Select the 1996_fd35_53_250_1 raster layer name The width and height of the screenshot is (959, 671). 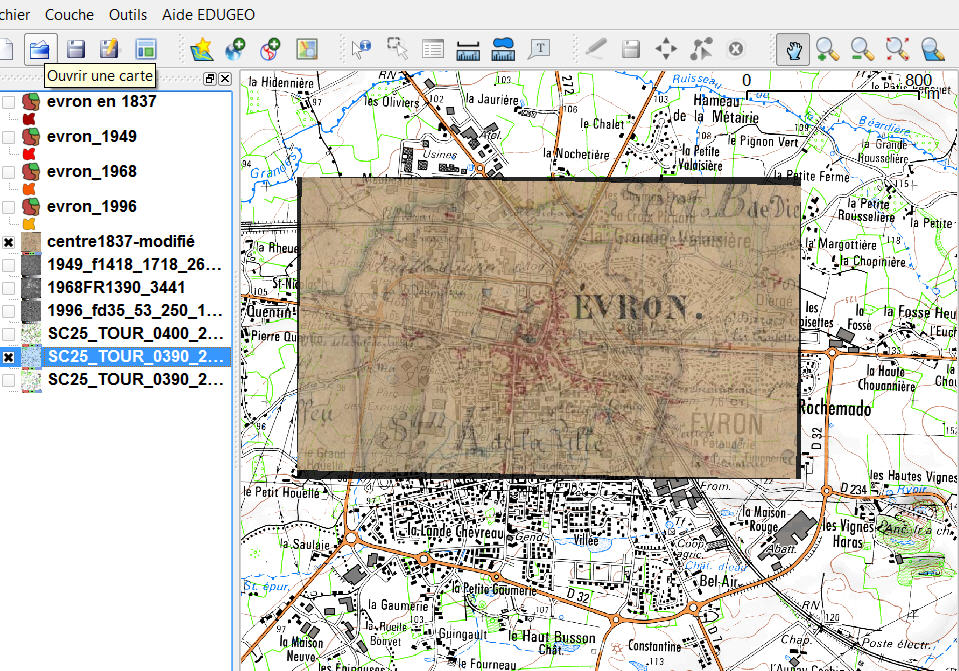tap(135, 311)
